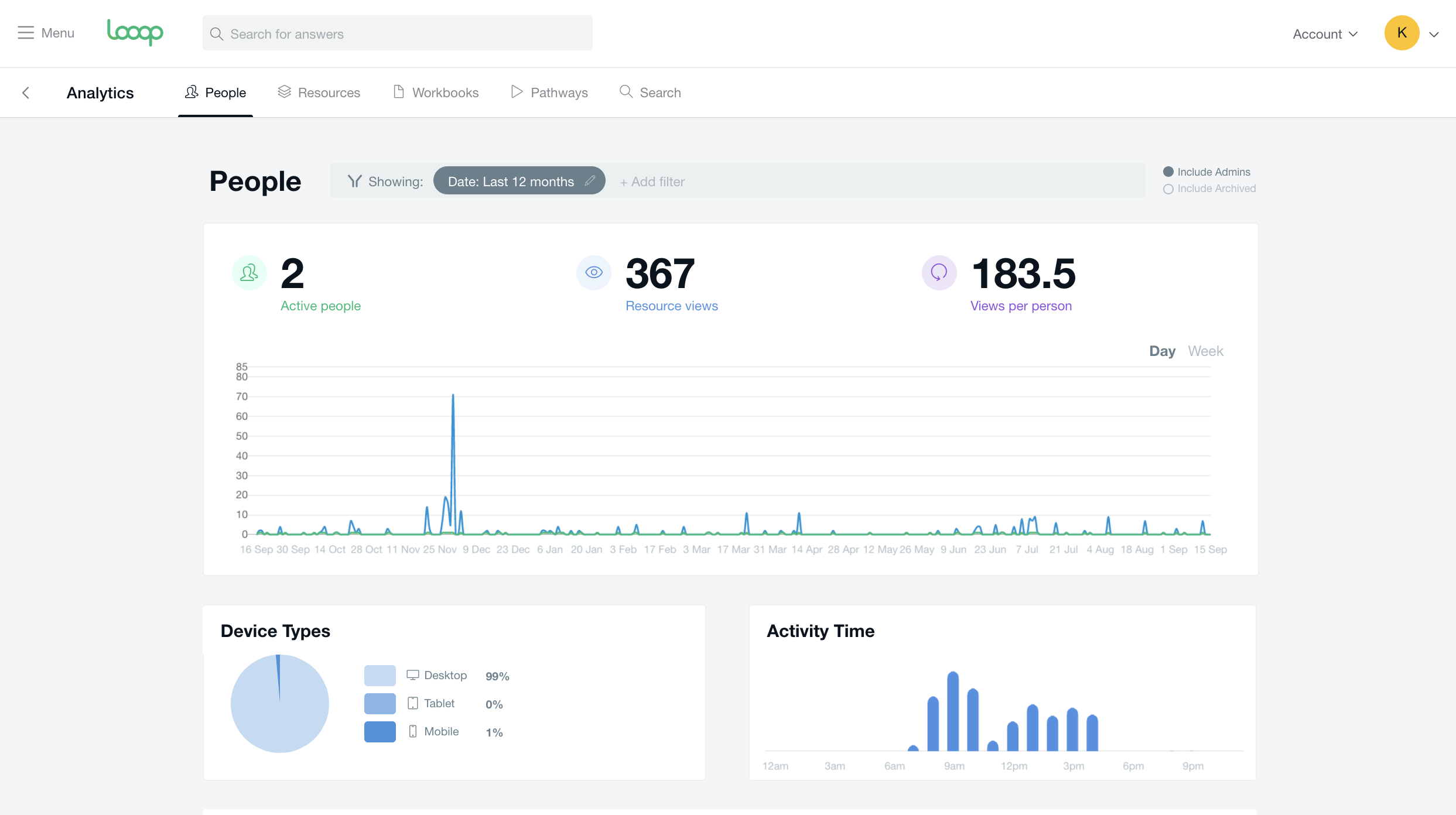Click the hamburger Menu icon
The width and height of the screenshot is (1456, 815).
pos(26,33)
